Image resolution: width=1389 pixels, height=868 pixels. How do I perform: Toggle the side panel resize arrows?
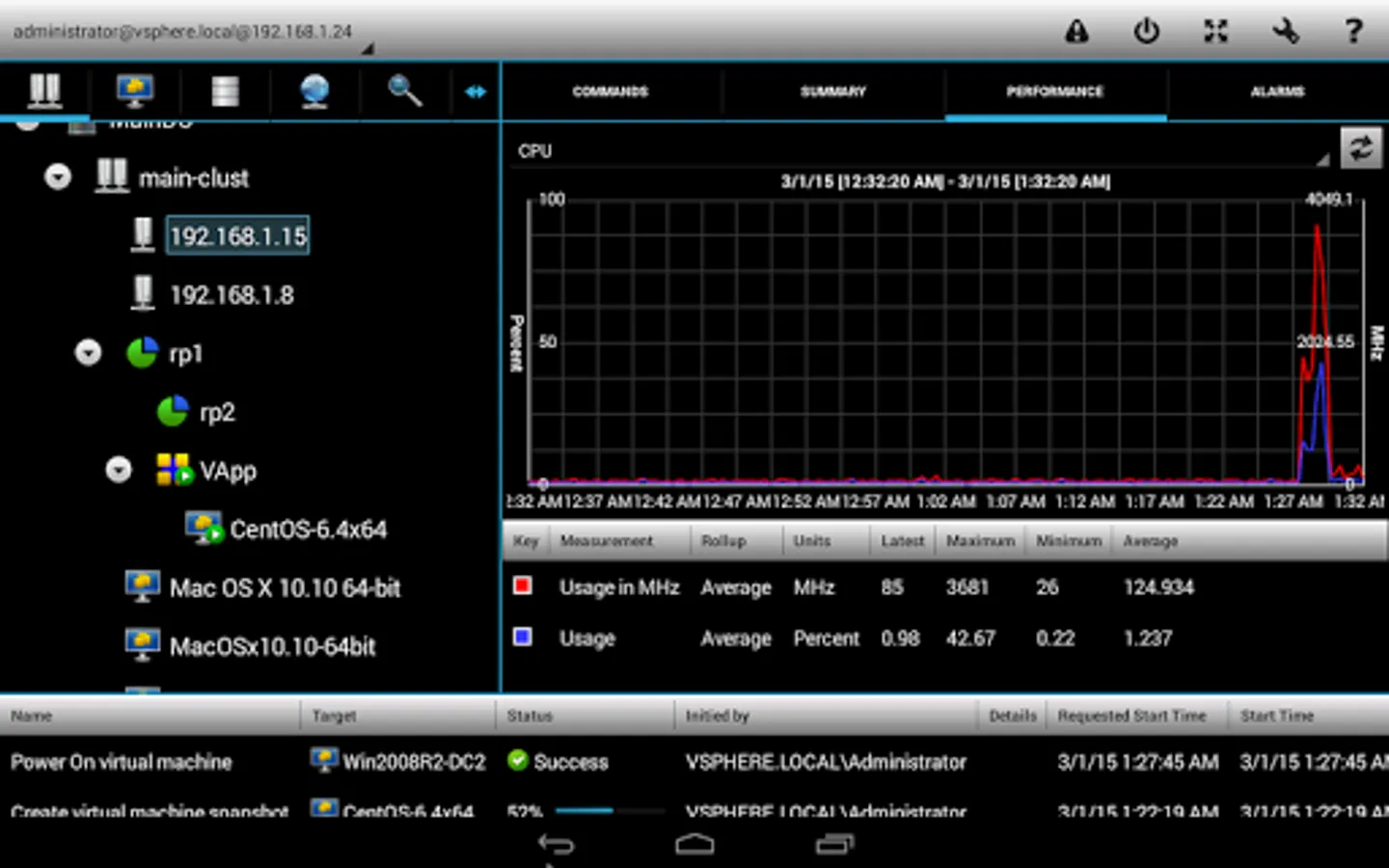(x=476, y=92)
